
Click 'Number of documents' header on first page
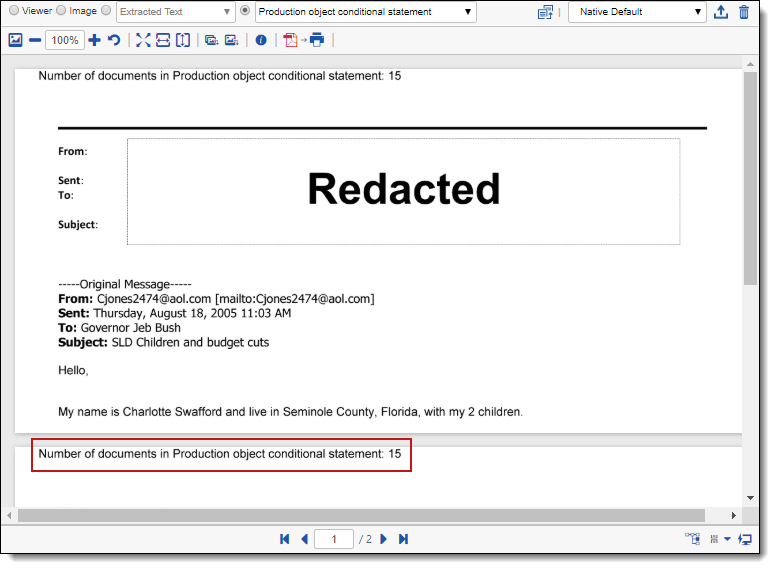tap(219, 76)
